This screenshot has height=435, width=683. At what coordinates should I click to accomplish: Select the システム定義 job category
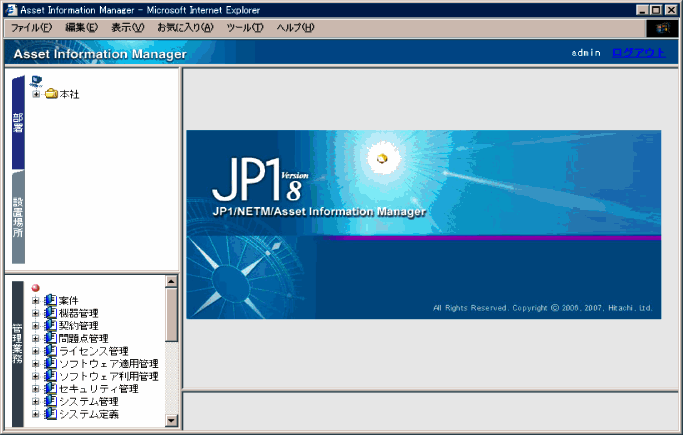(x=89, y=414)
